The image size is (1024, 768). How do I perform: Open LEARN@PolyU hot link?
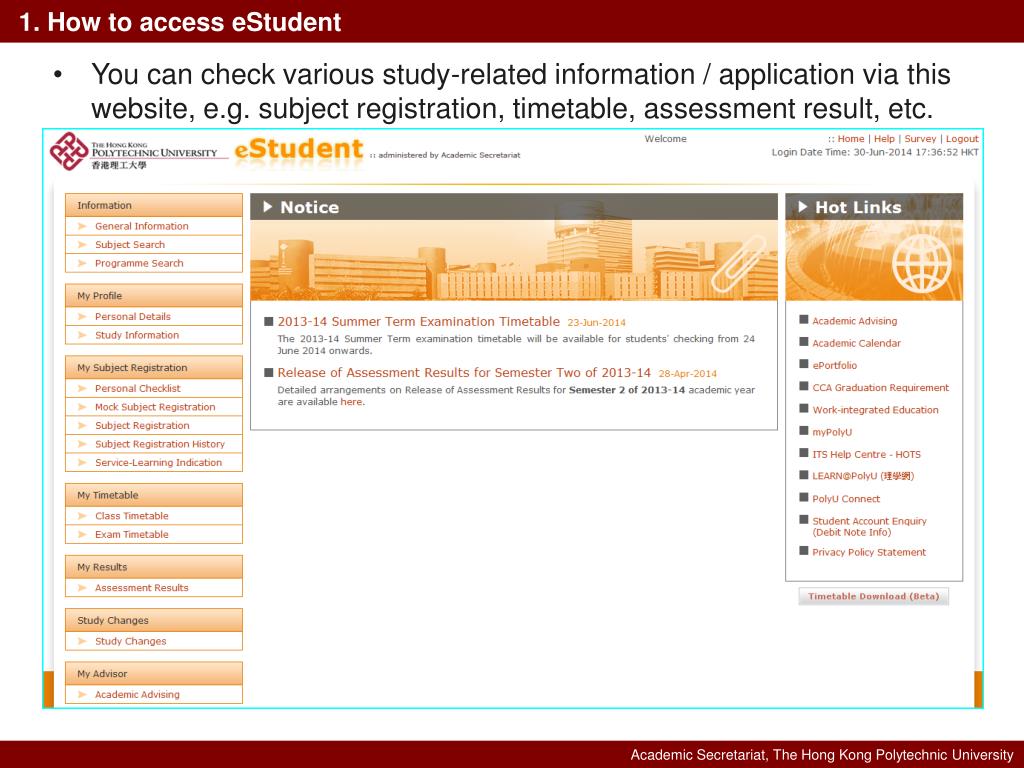point(863,476)
